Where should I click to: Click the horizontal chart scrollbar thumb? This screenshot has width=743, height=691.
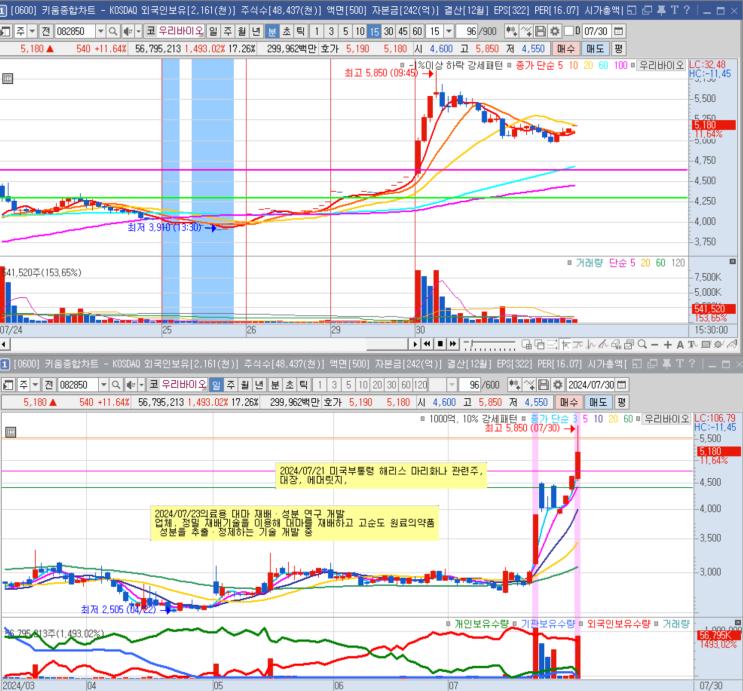387,344
